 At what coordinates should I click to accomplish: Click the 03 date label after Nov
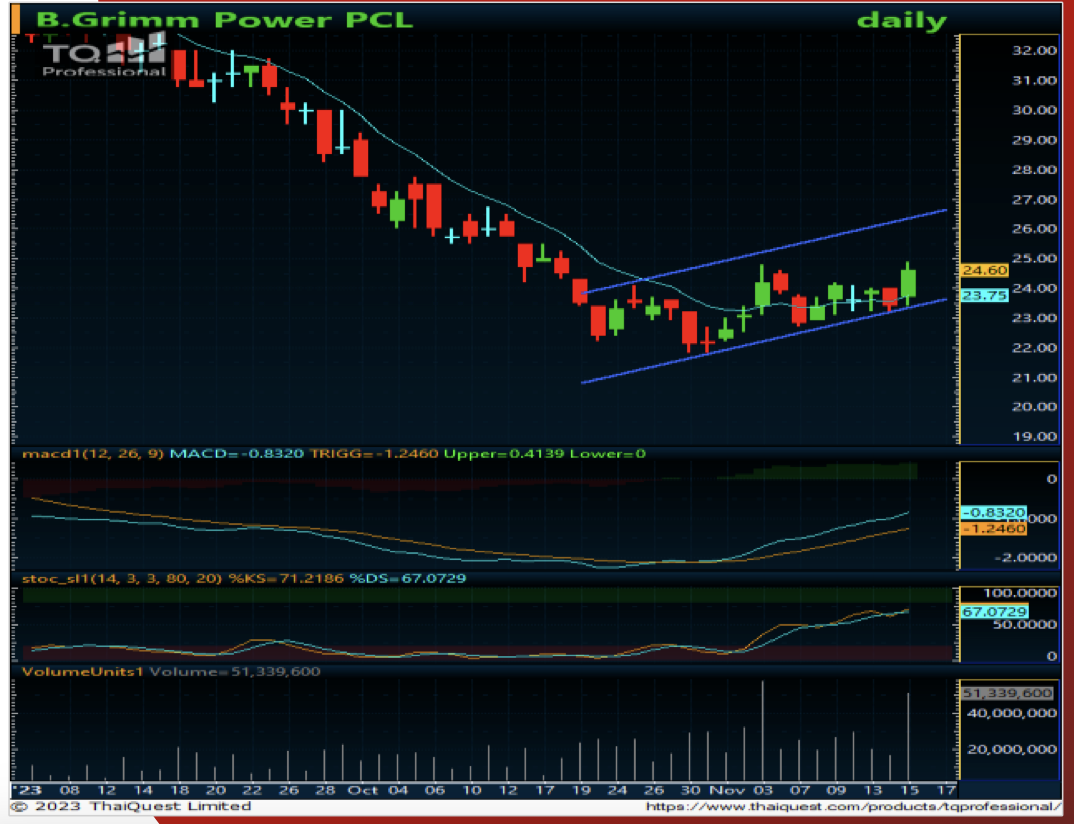tap(763, 790)
